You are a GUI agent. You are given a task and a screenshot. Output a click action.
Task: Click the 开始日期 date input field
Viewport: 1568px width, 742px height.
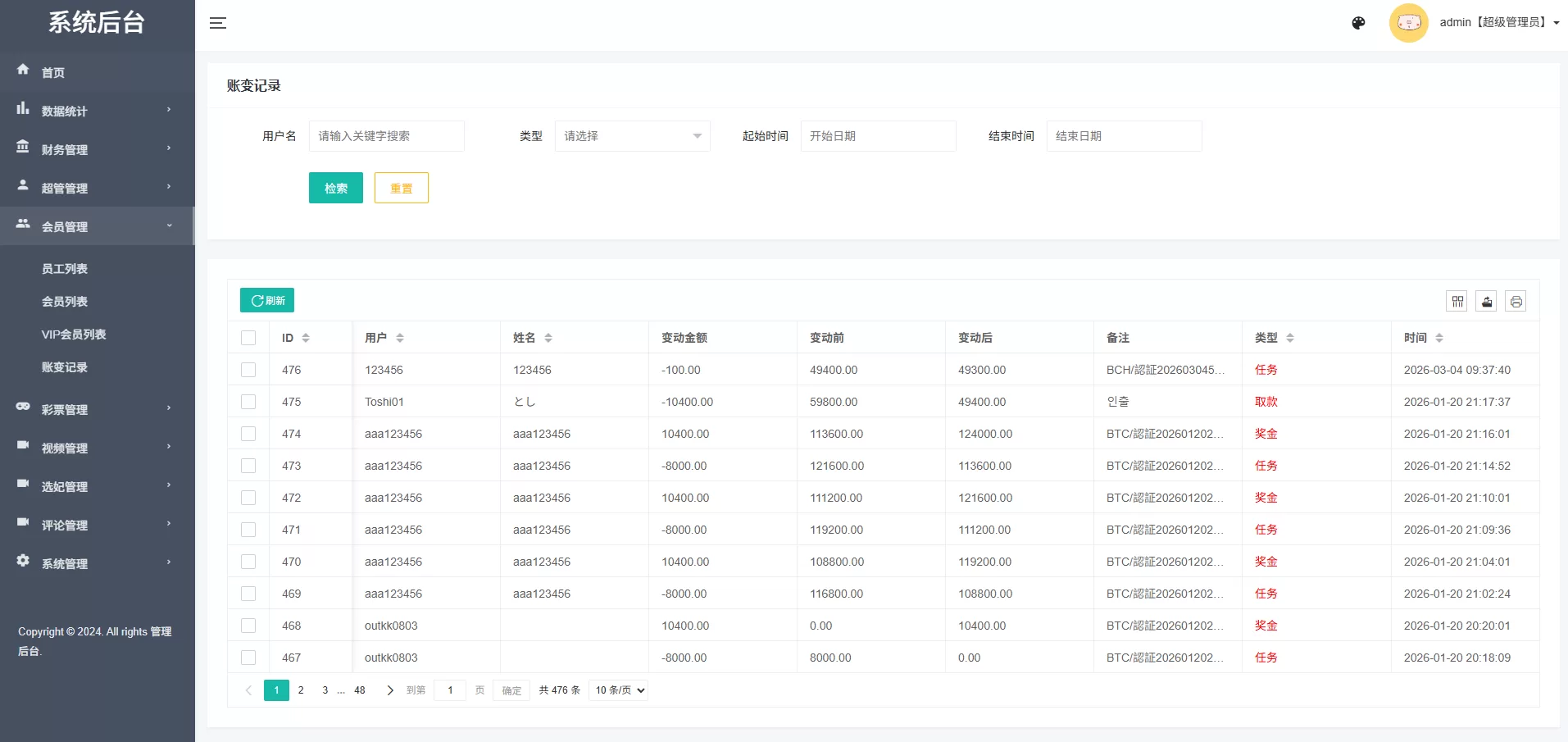click(x=878, y=136)
